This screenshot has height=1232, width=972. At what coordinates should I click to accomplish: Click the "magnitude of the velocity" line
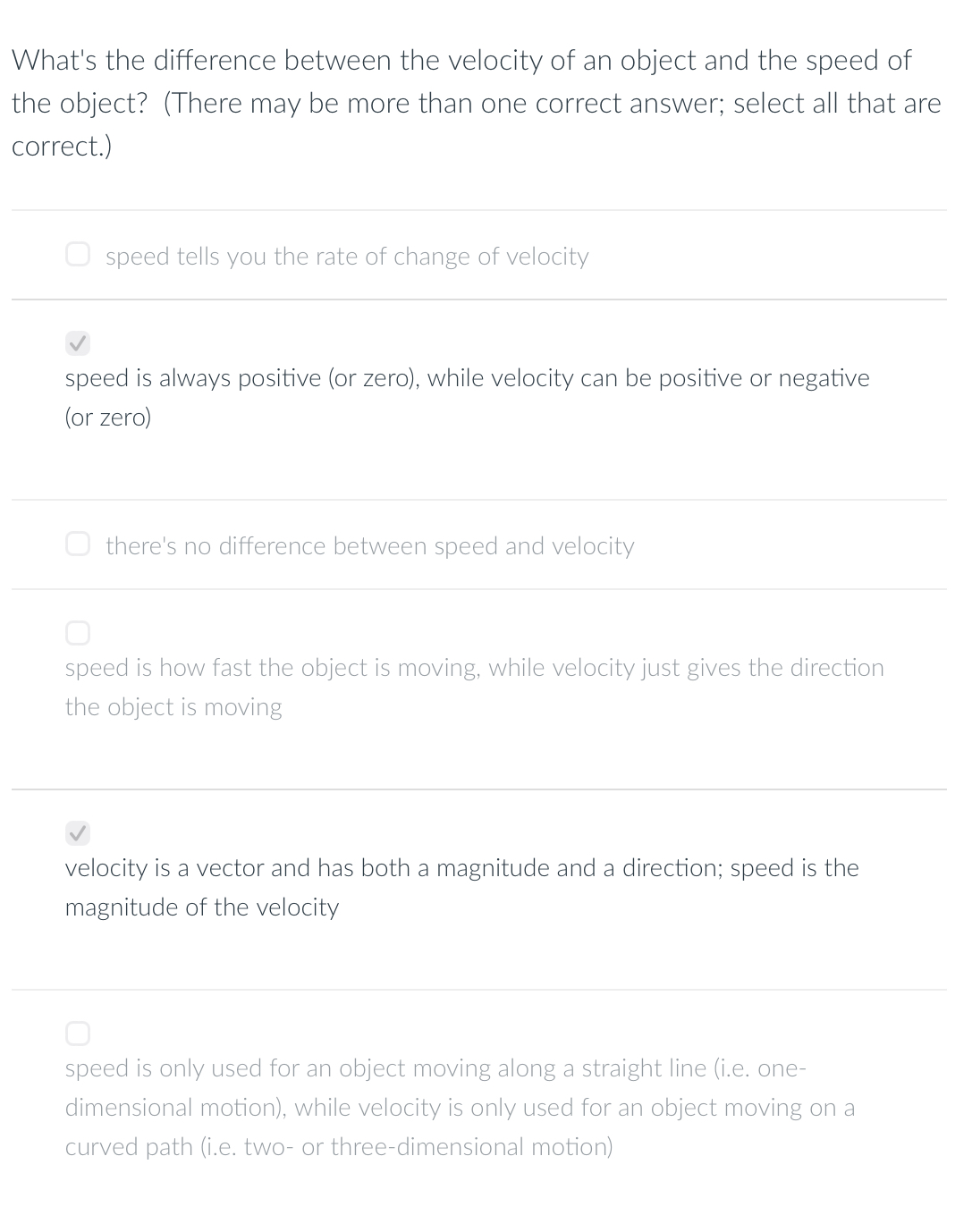pyautogui.click(x=202, y=907)
